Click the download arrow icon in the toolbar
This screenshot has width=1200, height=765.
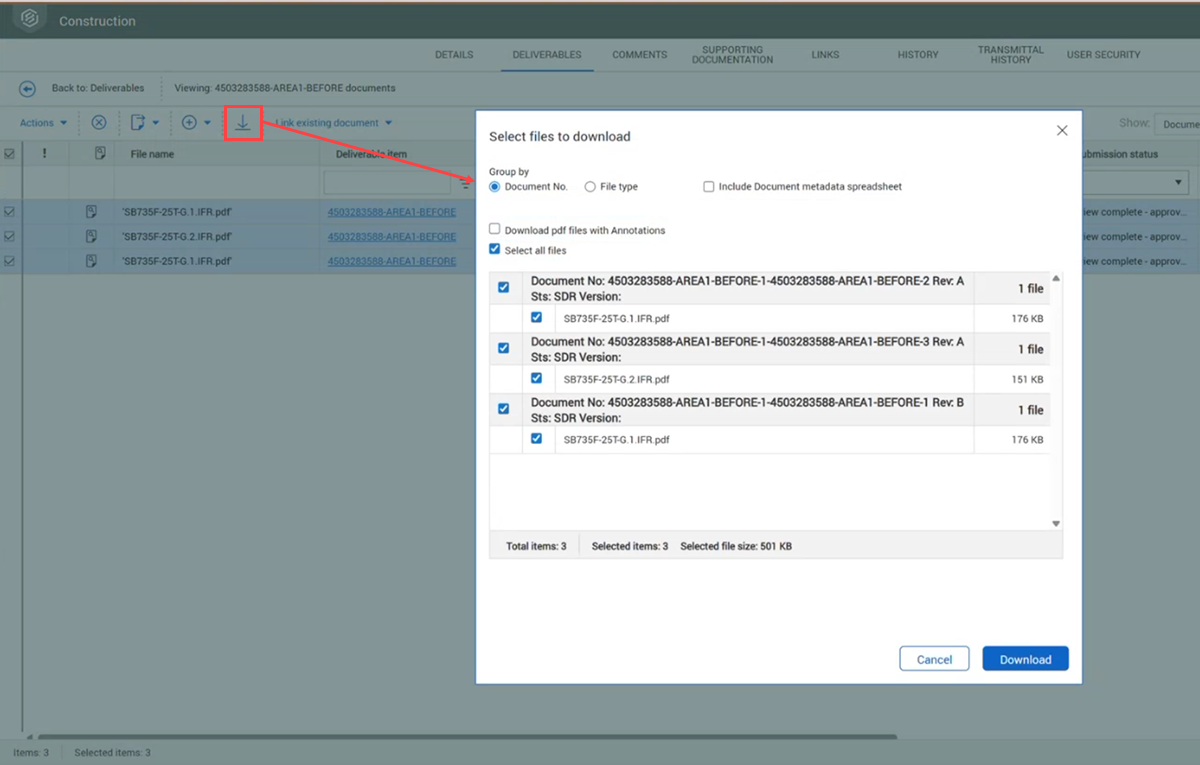coord(243,123)
